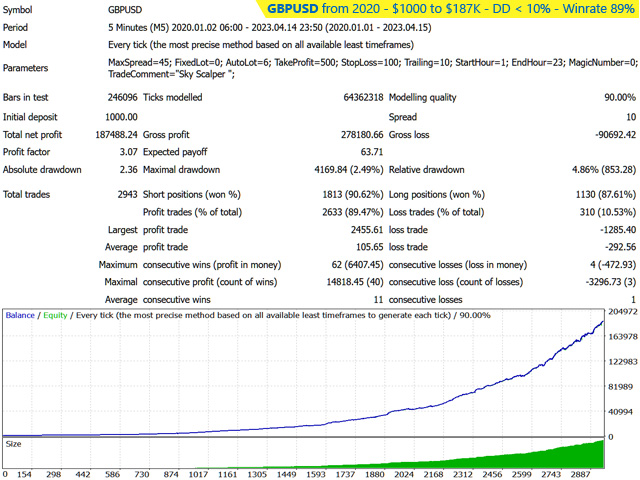Click the 'Profit factor' label
Image resolution: width=640 pixels, height=480 pixels.
26,152
